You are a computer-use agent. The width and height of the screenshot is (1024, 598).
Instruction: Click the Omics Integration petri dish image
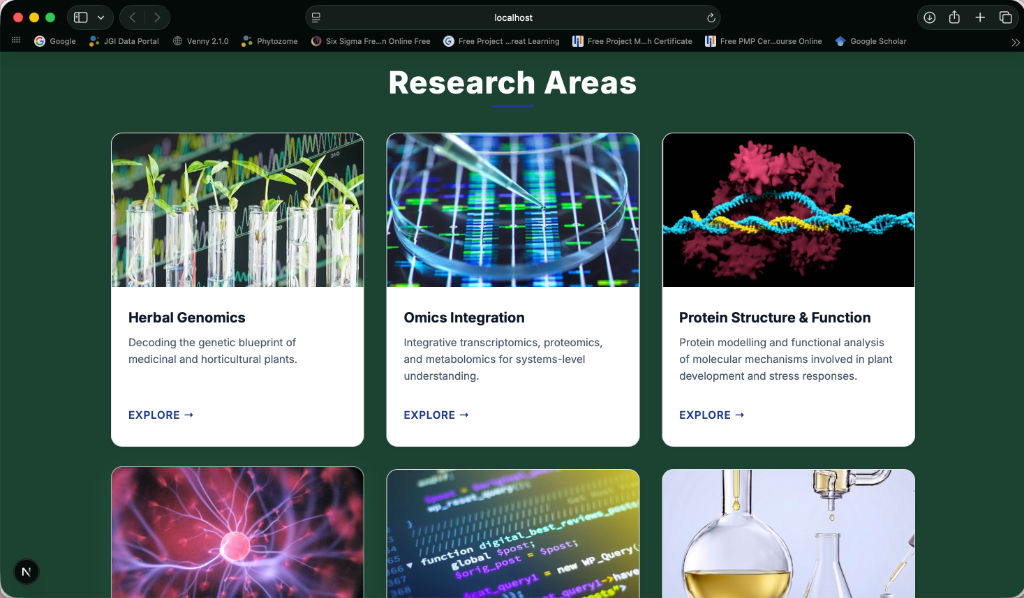click(513, 210)
